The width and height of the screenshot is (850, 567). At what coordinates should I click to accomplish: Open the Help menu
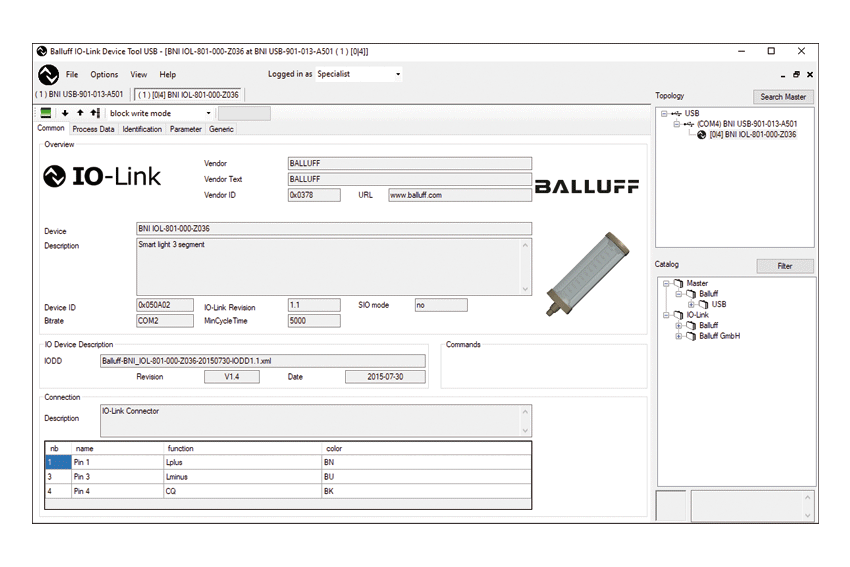click(168, 75)
